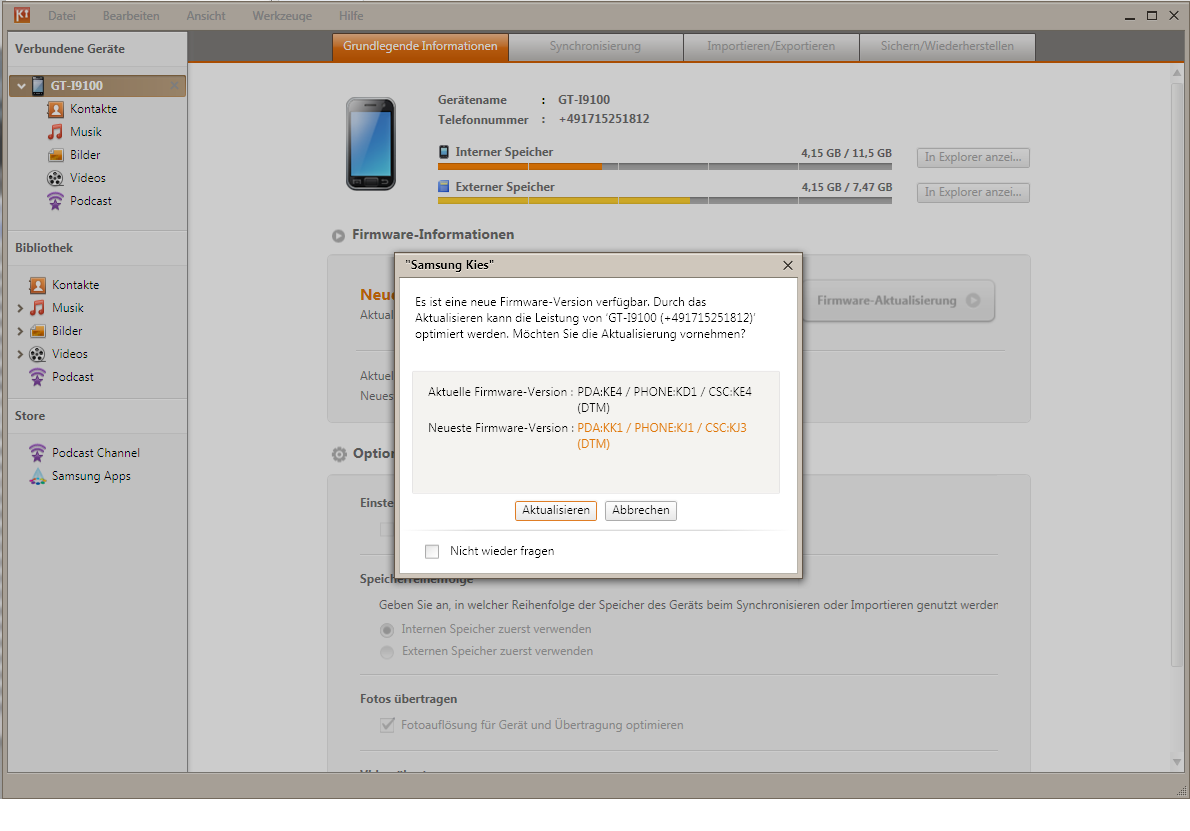Open Podcast under GT-I9100 device

pyautogui.click(x=91, y=201)
